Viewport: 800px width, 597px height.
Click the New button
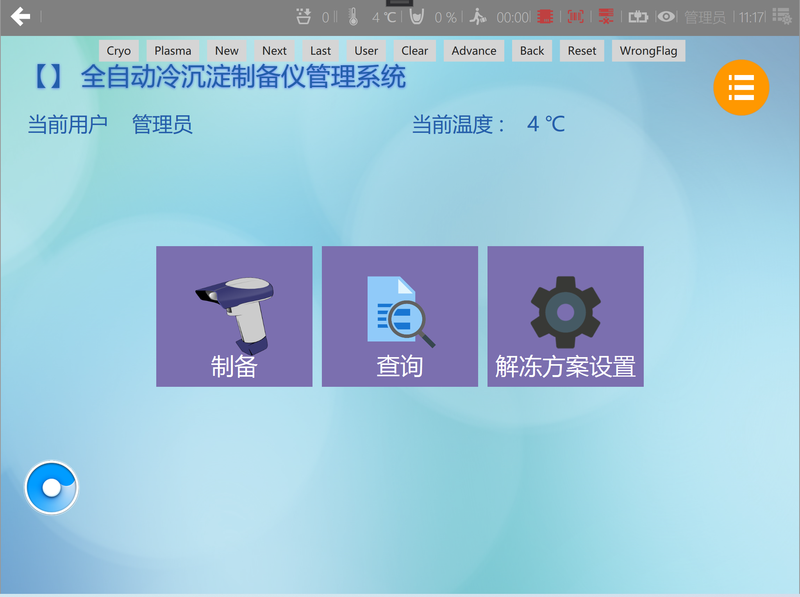tap(227, 51)
